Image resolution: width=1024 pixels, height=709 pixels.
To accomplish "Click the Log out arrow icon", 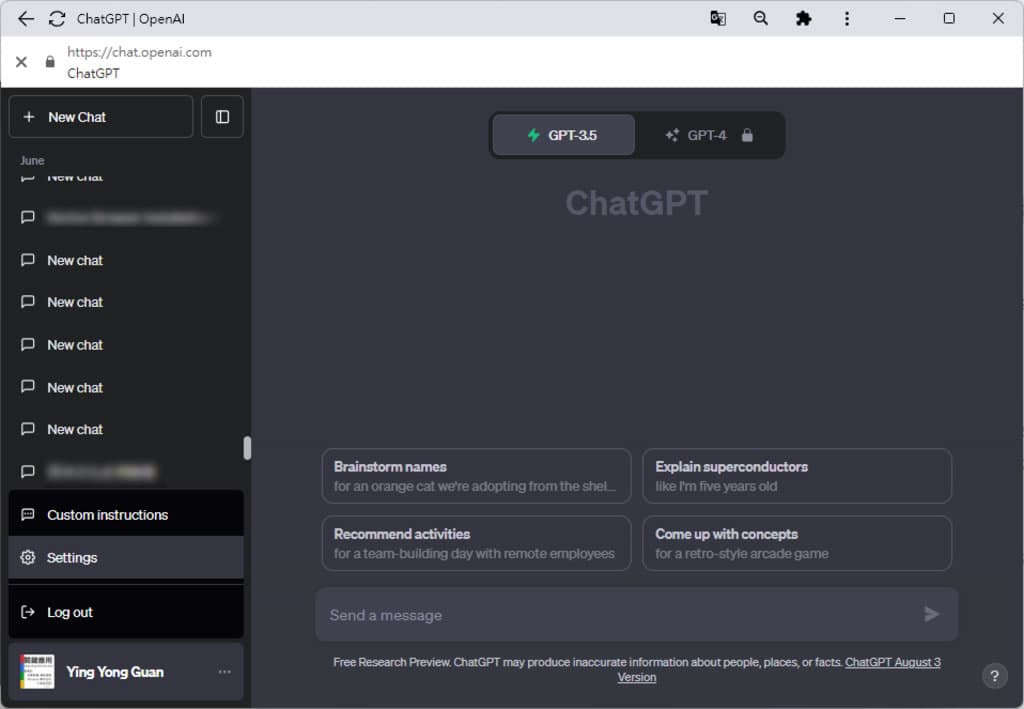I will click(x=27, y=612).
